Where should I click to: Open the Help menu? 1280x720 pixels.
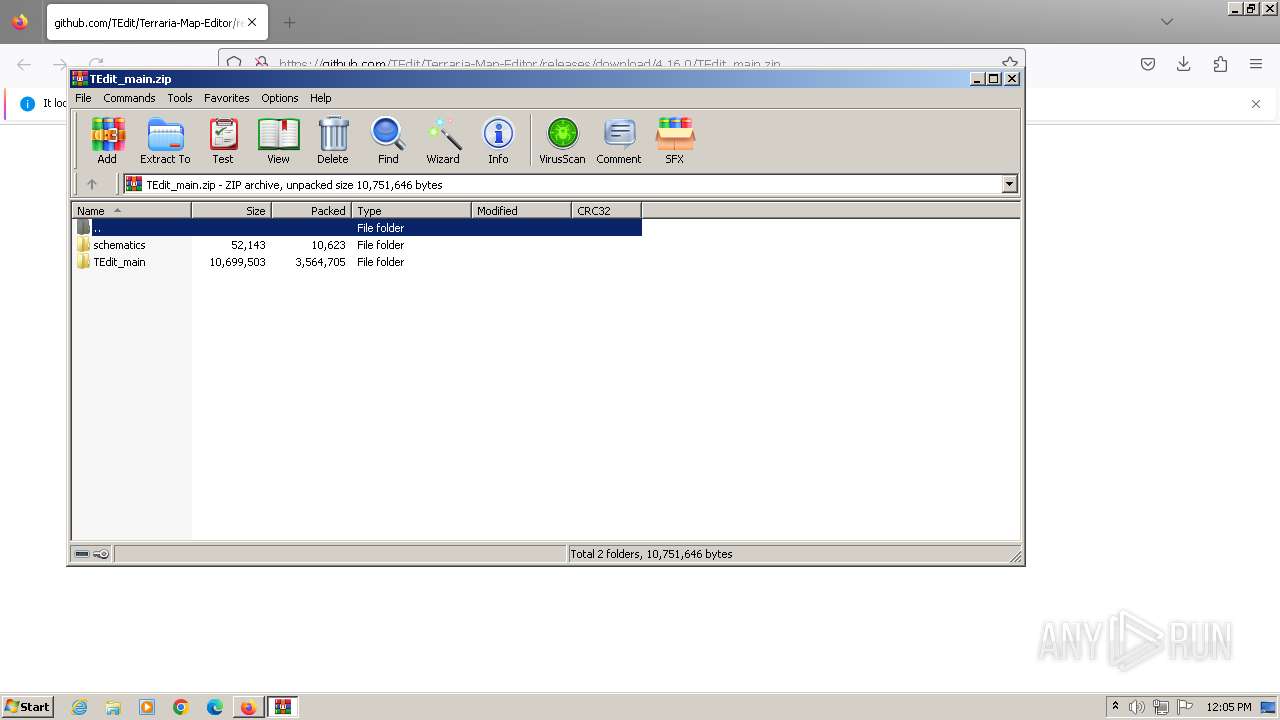321,98
